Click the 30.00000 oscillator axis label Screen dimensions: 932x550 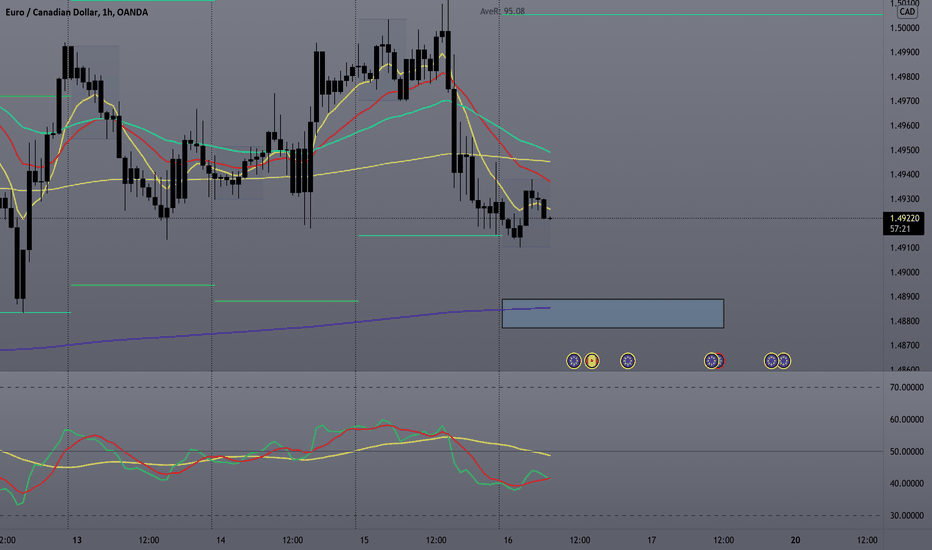click(906, 516)
